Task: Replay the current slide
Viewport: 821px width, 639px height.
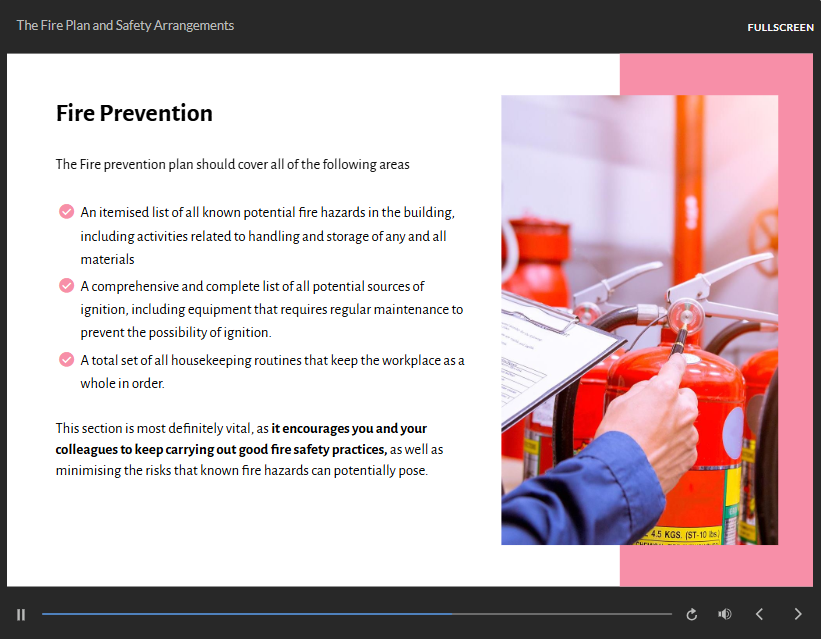Action: 691,614
